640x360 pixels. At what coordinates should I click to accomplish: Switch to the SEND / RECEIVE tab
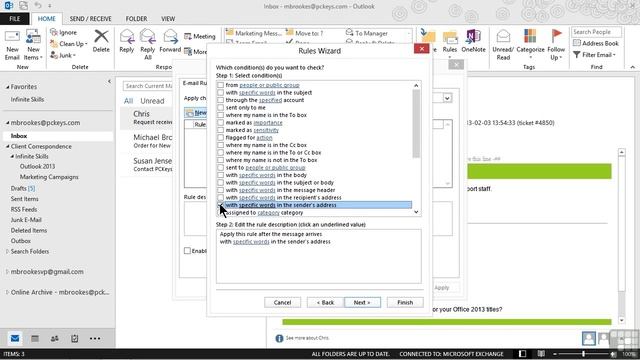91,19
